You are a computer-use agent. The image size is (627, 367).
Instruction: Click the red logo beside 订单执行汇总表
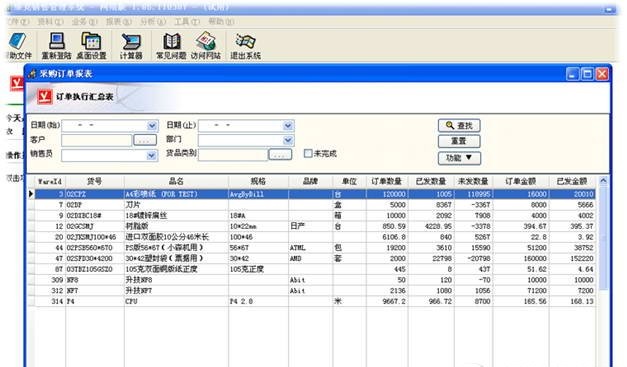click(44, 96)
